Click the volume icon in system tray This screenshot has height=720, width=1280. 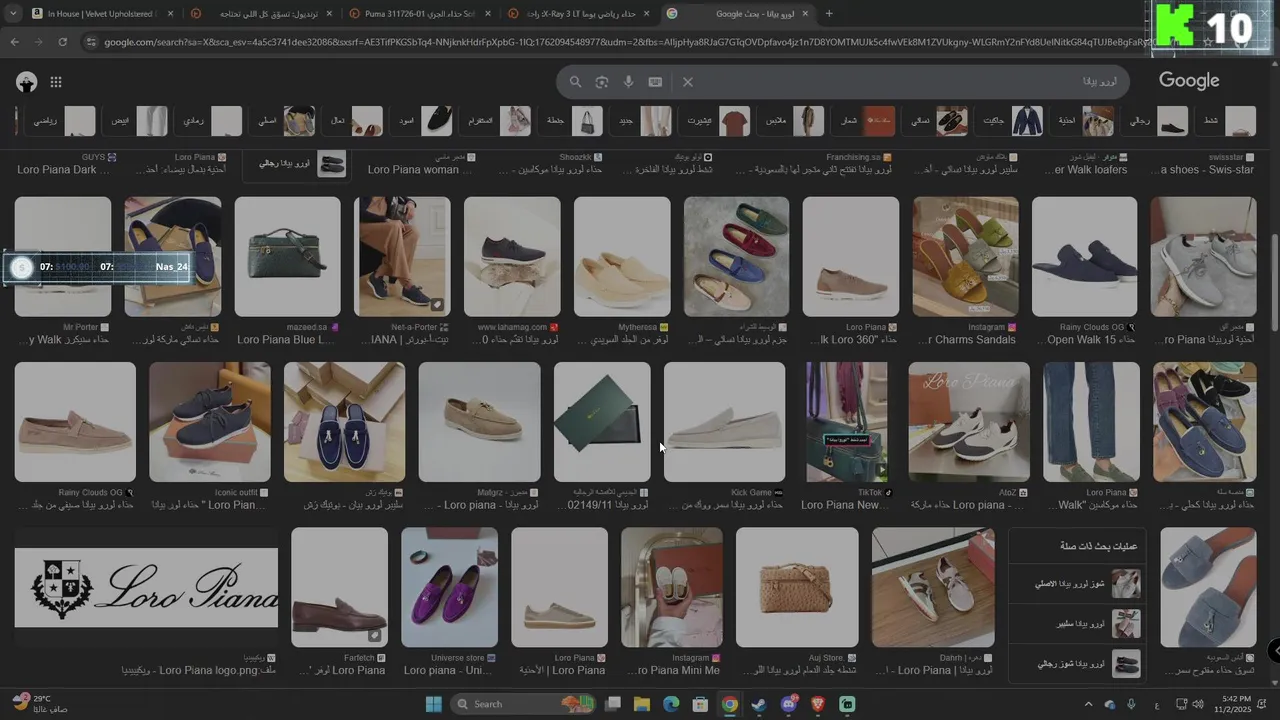coord(1199,704)
